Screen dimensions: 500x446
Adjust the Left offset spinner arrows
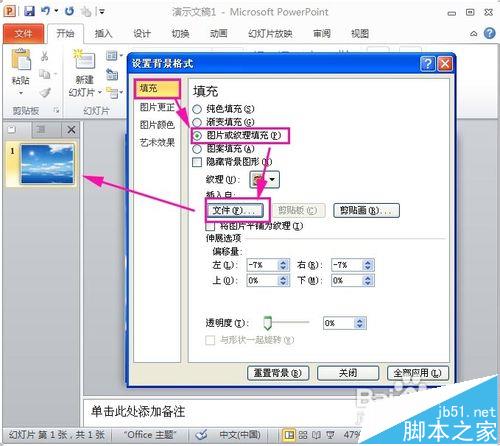point(283,265)
